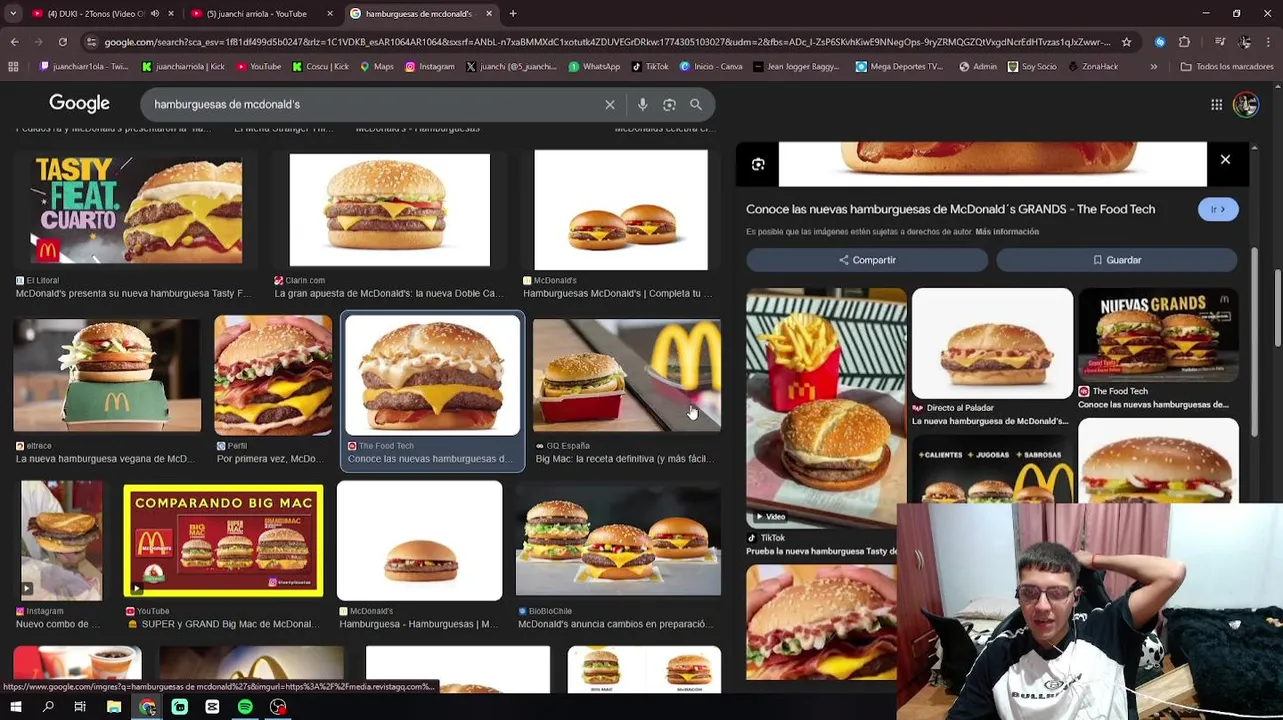Open Windows taskbar search

pos(48,707)
